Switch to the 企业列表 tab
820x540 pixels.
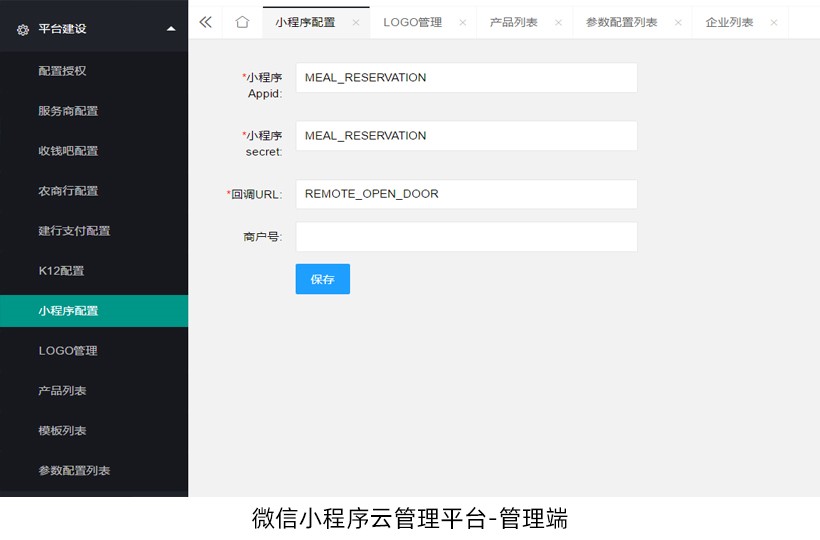click(729, 22)
